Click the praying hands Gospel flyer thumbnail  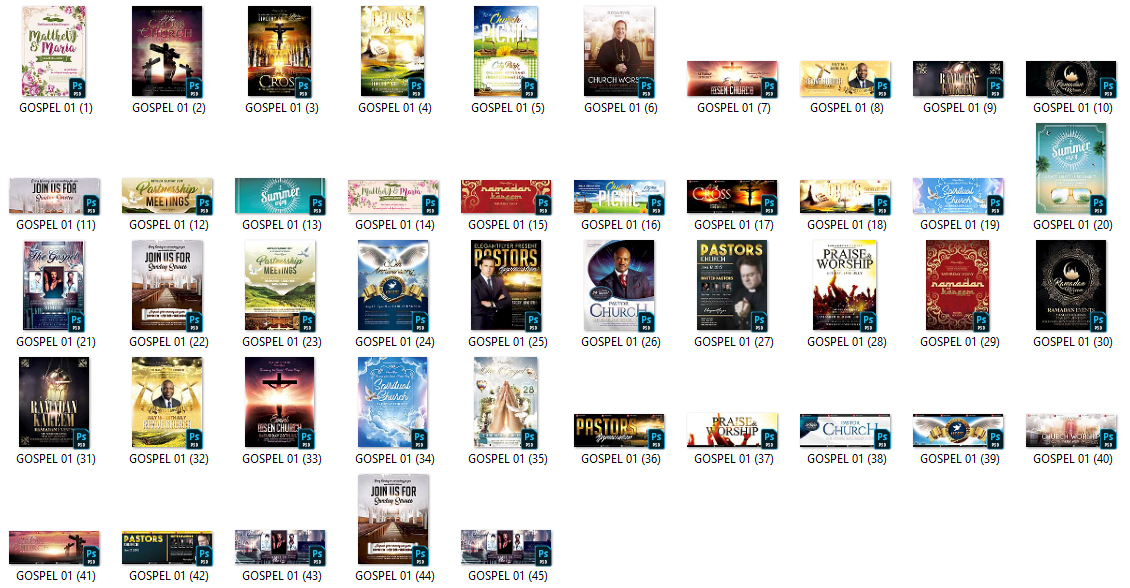[x=505, y=402]
